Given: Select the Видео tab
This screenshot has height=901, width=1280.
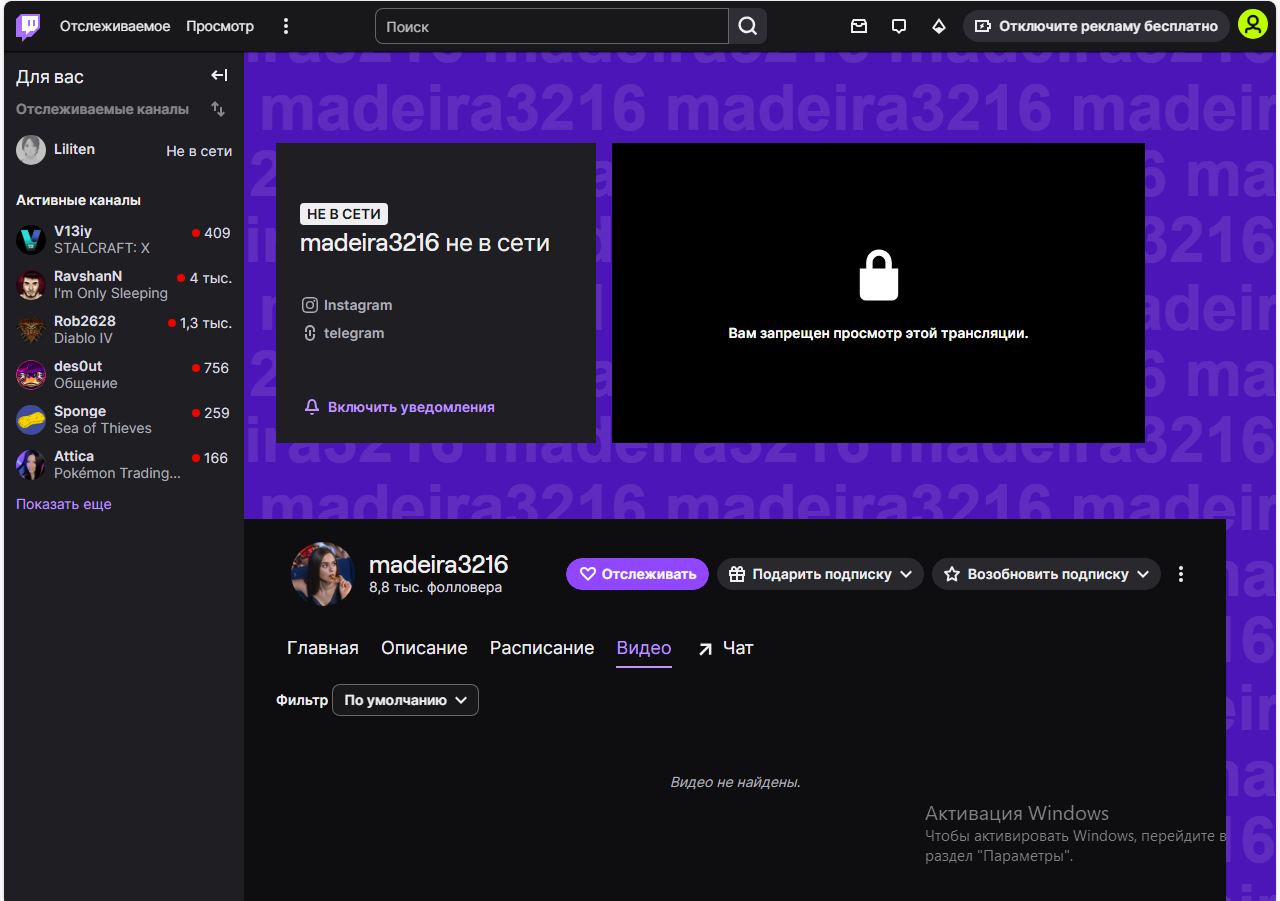Looking at the screenshot, I should (x=644, y=648).
